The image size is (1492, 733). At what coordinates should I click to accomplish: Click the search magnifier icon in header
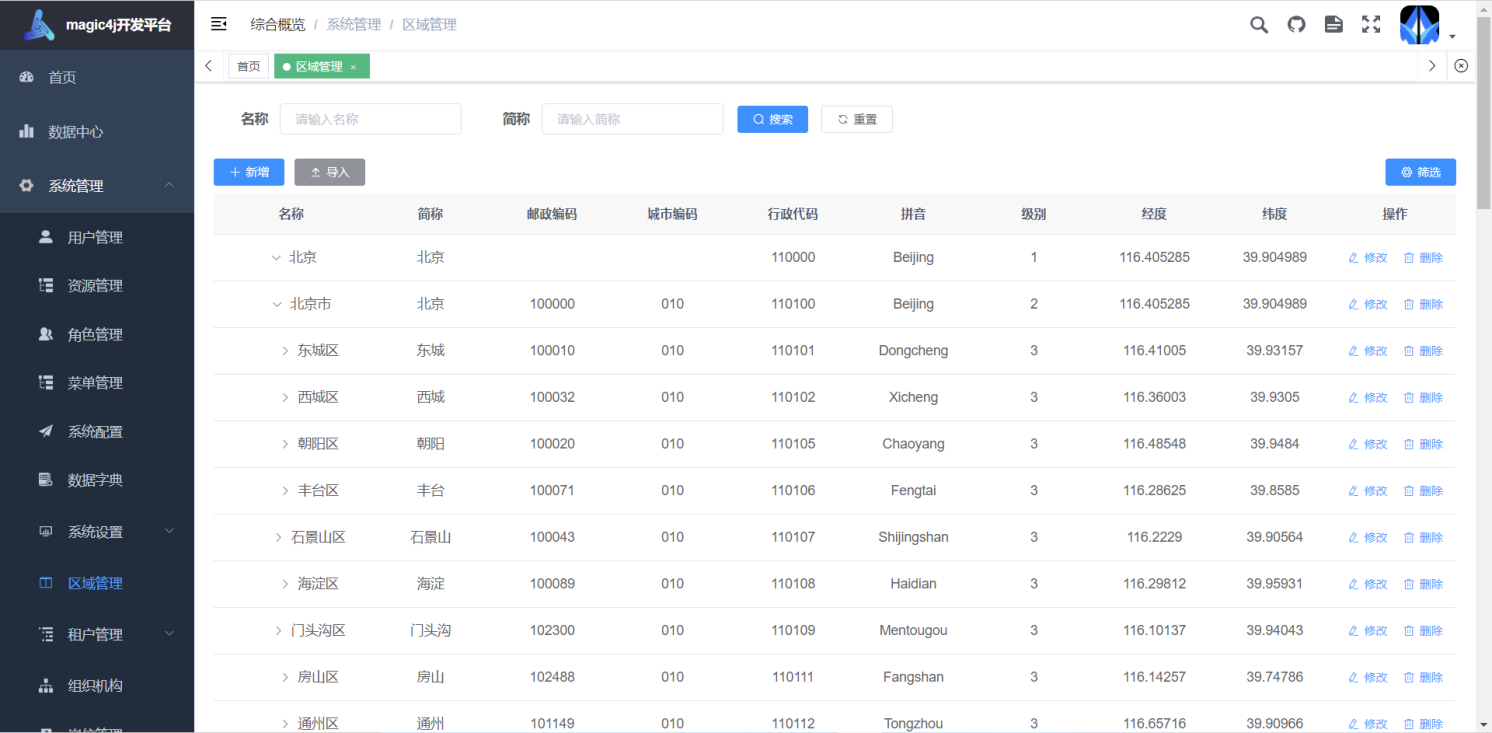tap(1258, 25)
